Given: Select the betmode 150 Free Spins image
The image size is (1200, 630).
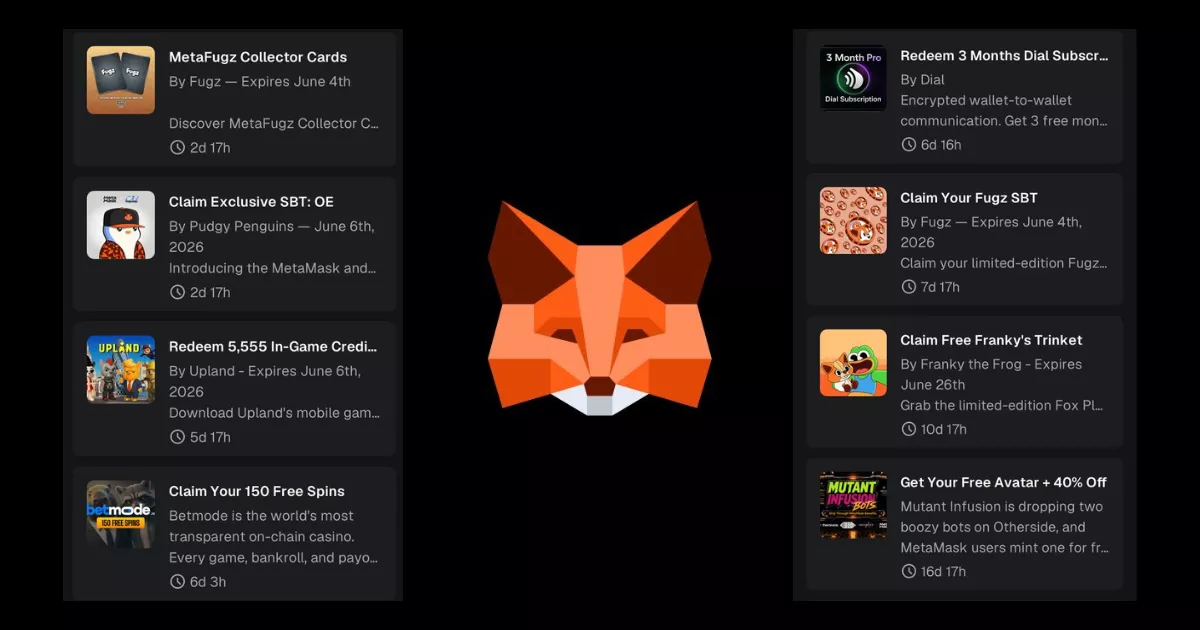Looking at the screenshot, I should (121, 514).
